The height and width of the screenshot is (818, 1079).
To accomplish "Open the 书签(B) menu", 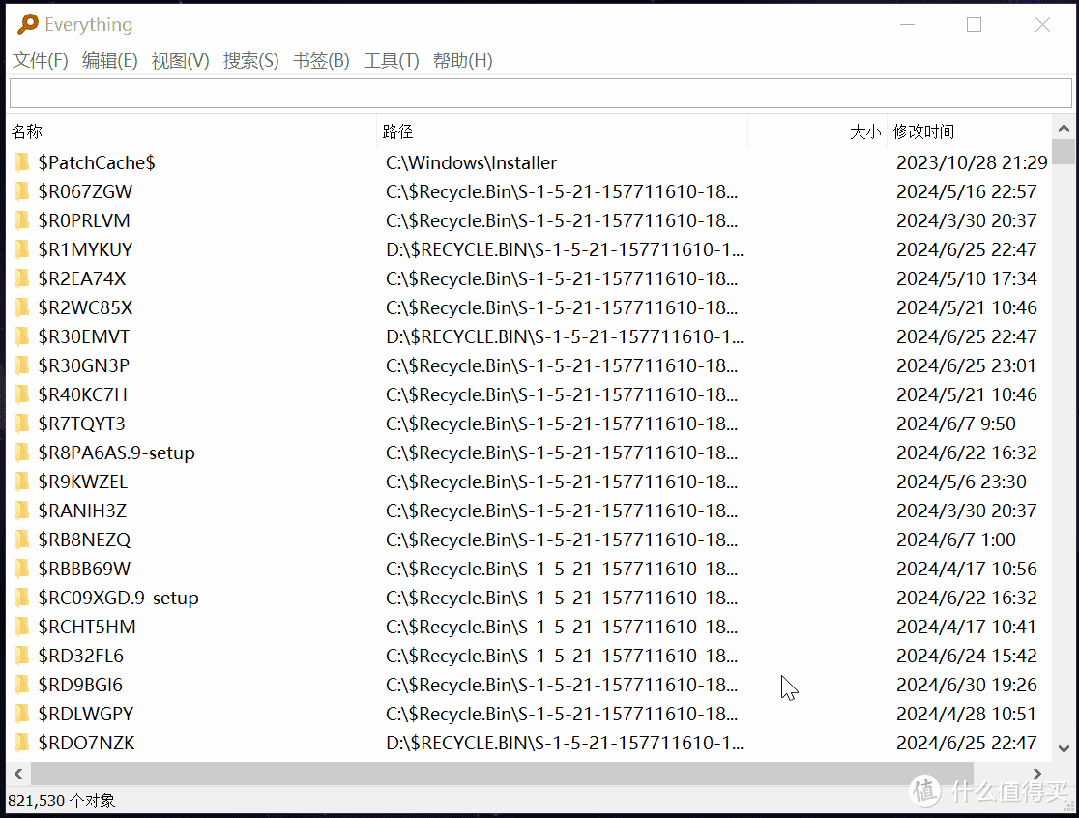I will (321, 61).
